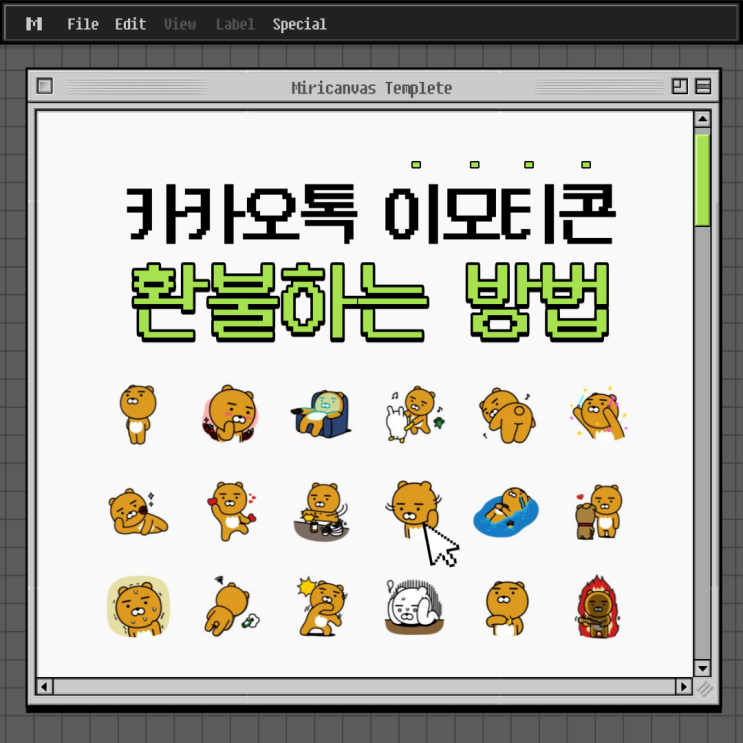Select the blushing shy Ryan emoticon

[x=231, y=414]
